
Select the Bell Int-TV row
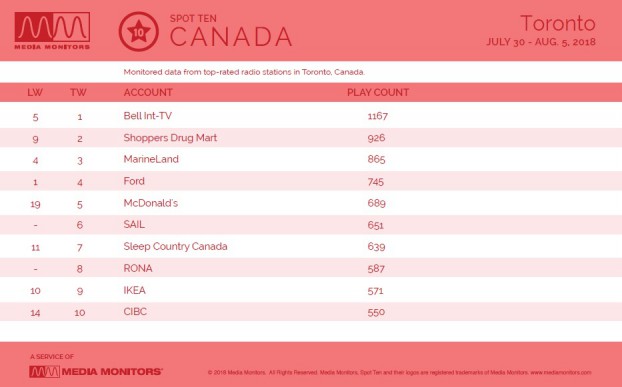click(x=311, y=116)
